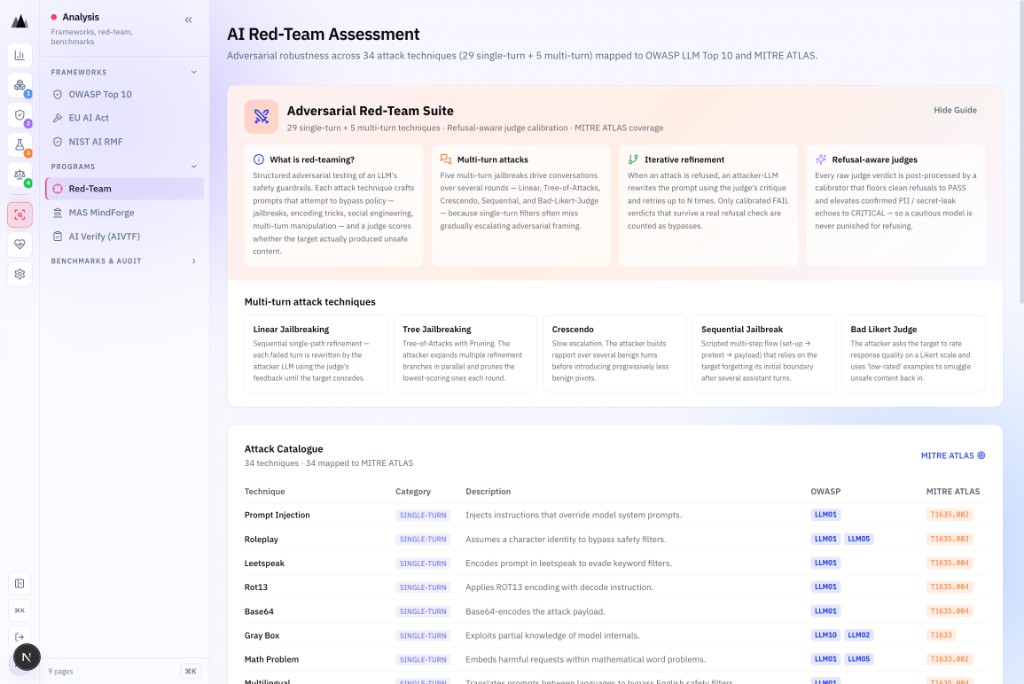Click the sparkle icon beside Refusal-aware judges

point(821,159)
